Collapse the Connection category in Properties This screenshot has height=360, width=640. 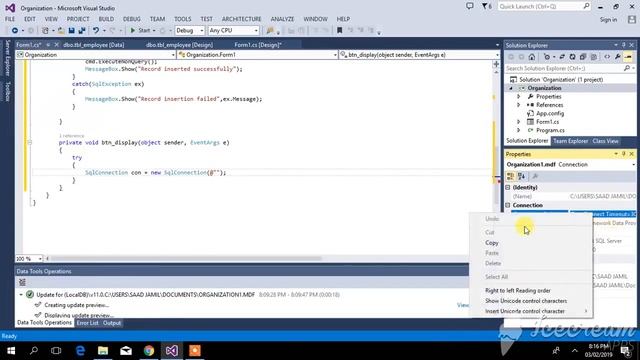(x=508, y=205)
